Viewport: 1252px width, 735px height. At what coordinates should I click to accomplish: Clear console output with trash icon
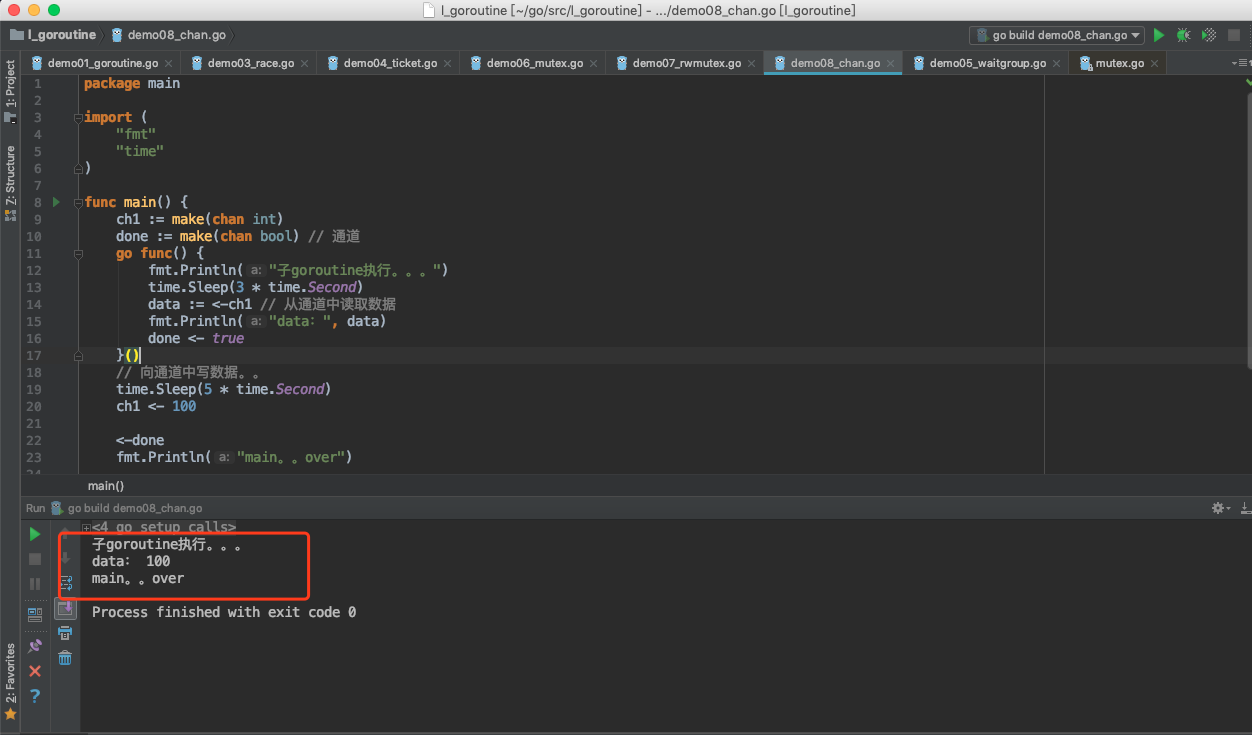pos(65,658)
